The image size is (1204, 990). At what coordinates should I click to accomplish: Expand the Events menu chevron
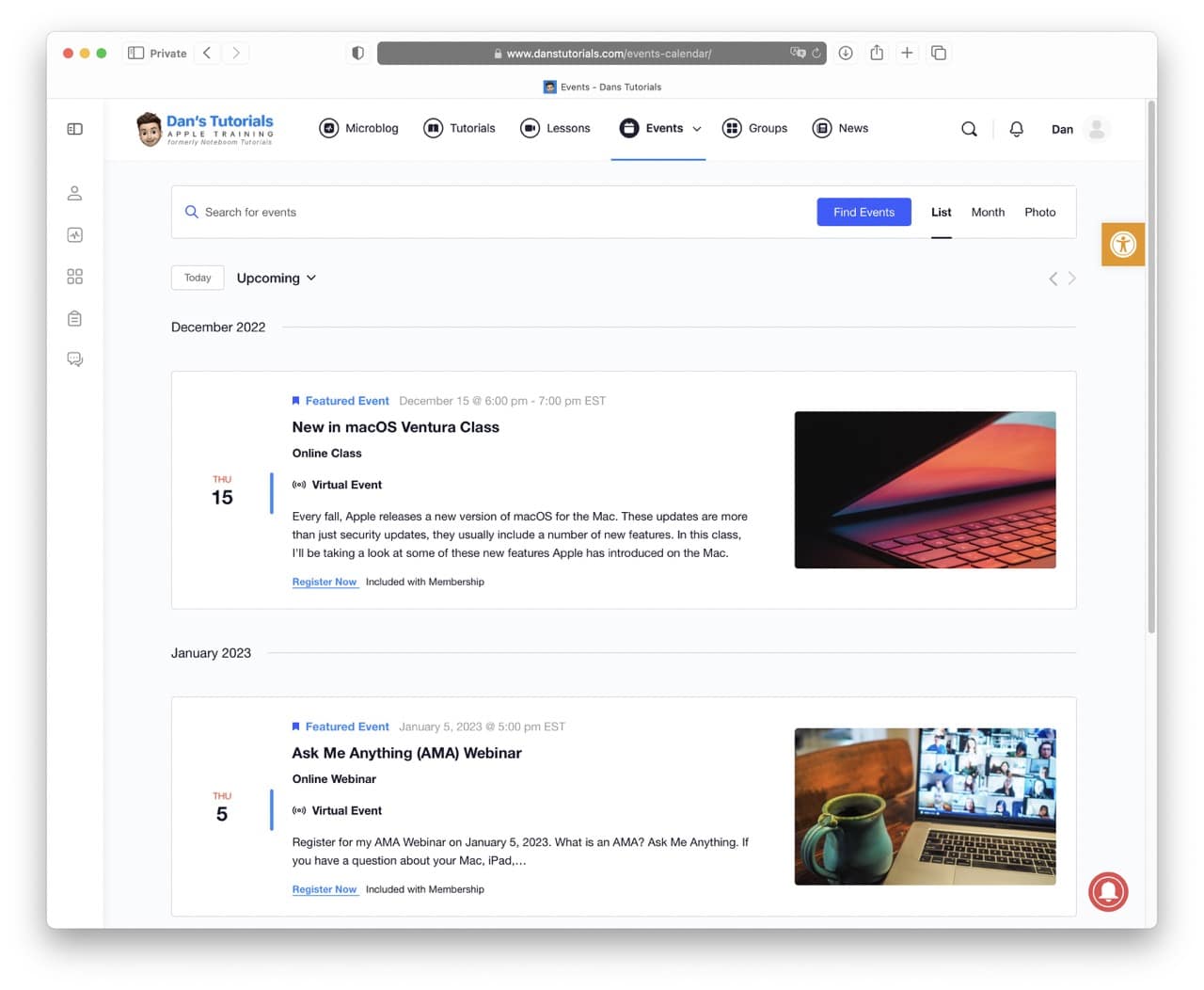697,129
